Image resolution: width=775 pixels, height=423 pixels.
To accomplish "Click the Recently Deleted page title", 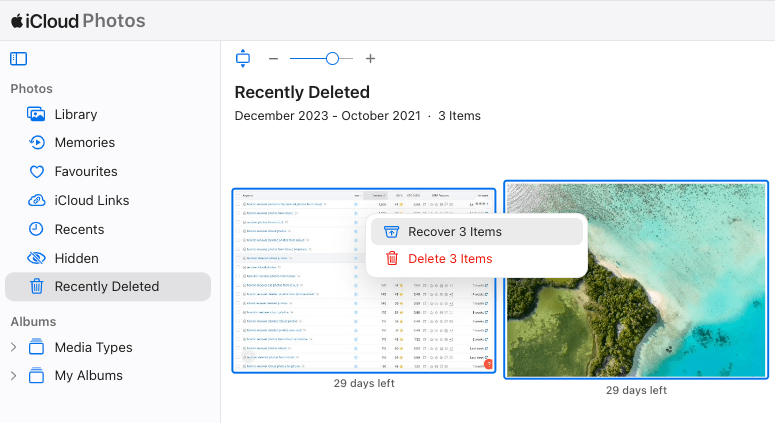I will (x=302, y=92).
